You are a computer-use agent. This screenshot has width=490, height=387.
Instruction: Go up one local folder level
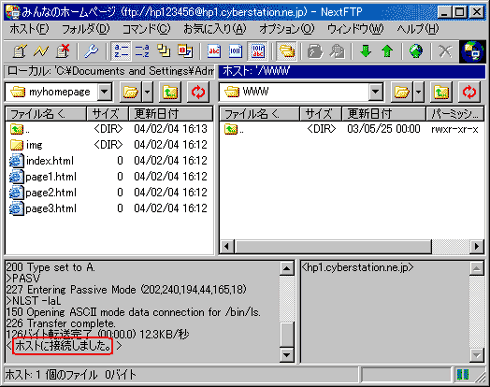pyautogui.click(x=170, y=92)
